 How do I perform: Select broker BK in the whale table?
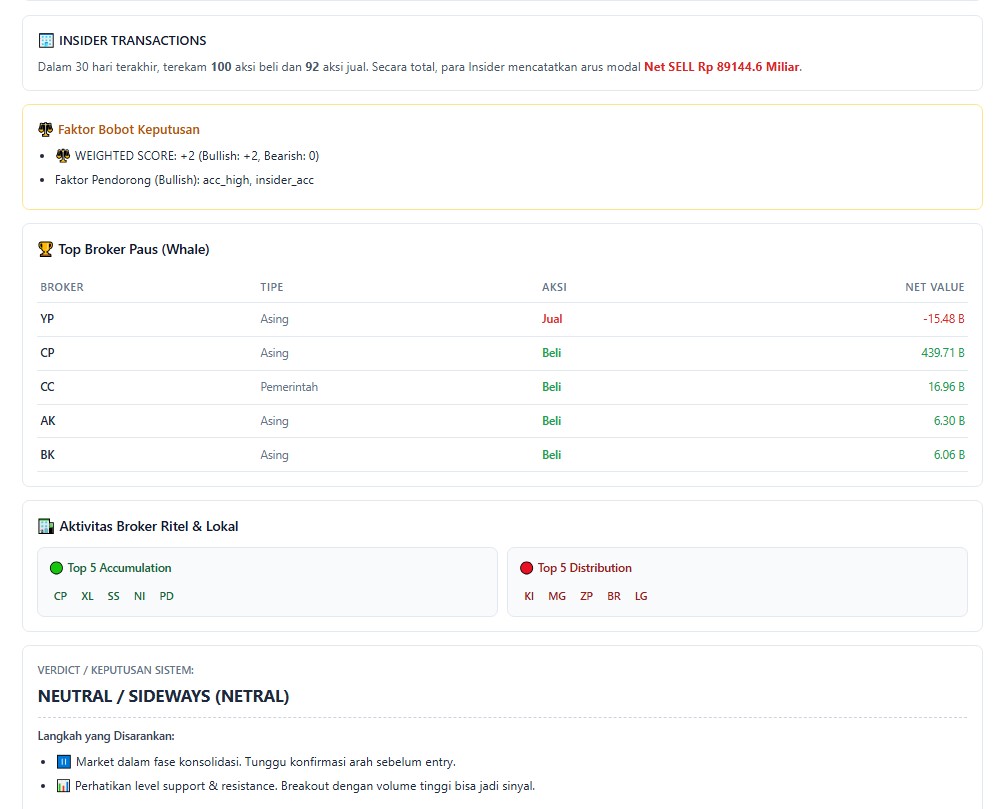tap(47, 455)
